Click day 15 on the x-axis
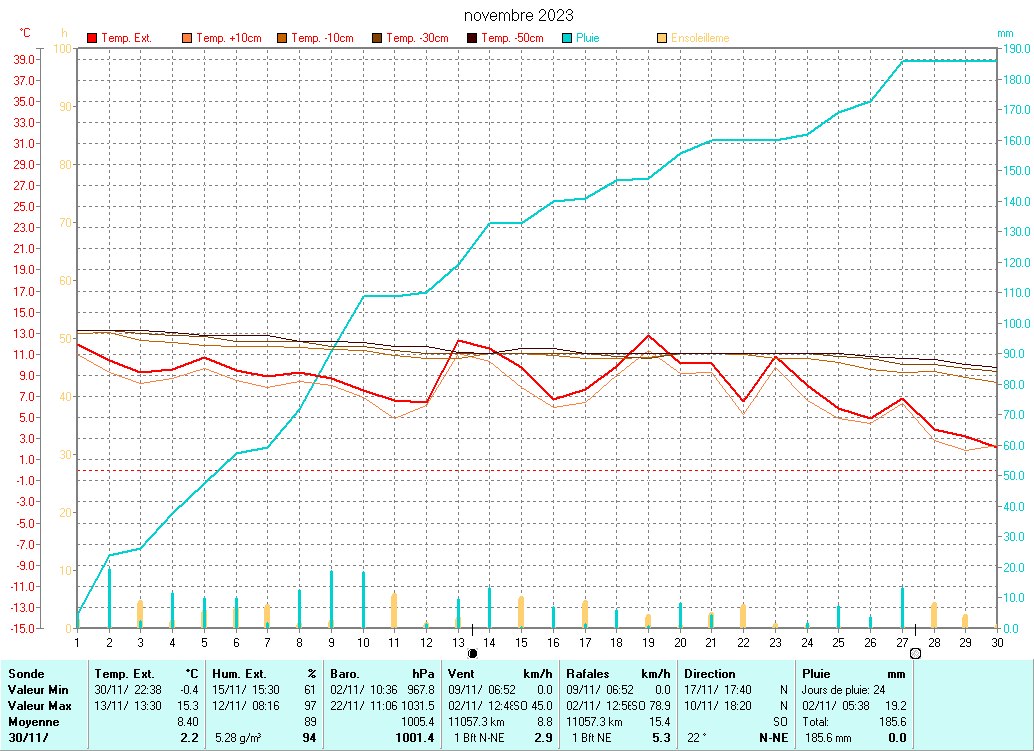The image size is (1034, 751). 521,642
